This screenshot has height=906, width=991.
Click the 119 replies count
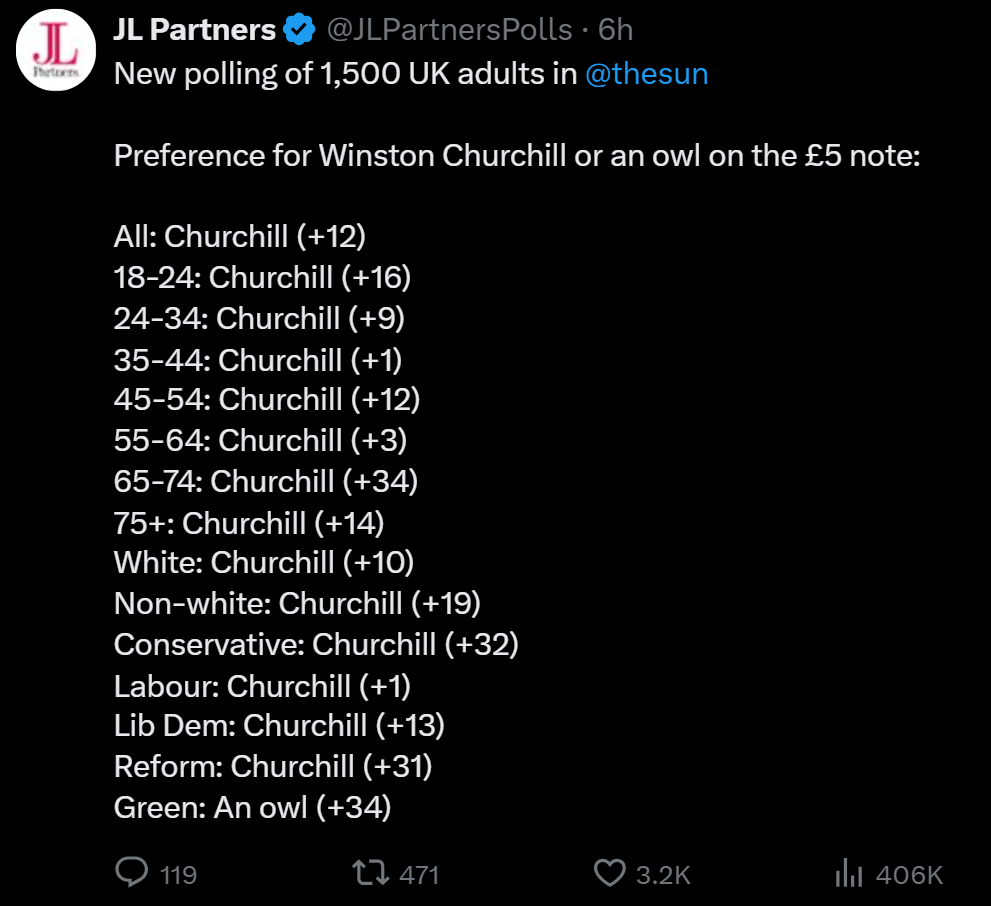coord(178,875)
